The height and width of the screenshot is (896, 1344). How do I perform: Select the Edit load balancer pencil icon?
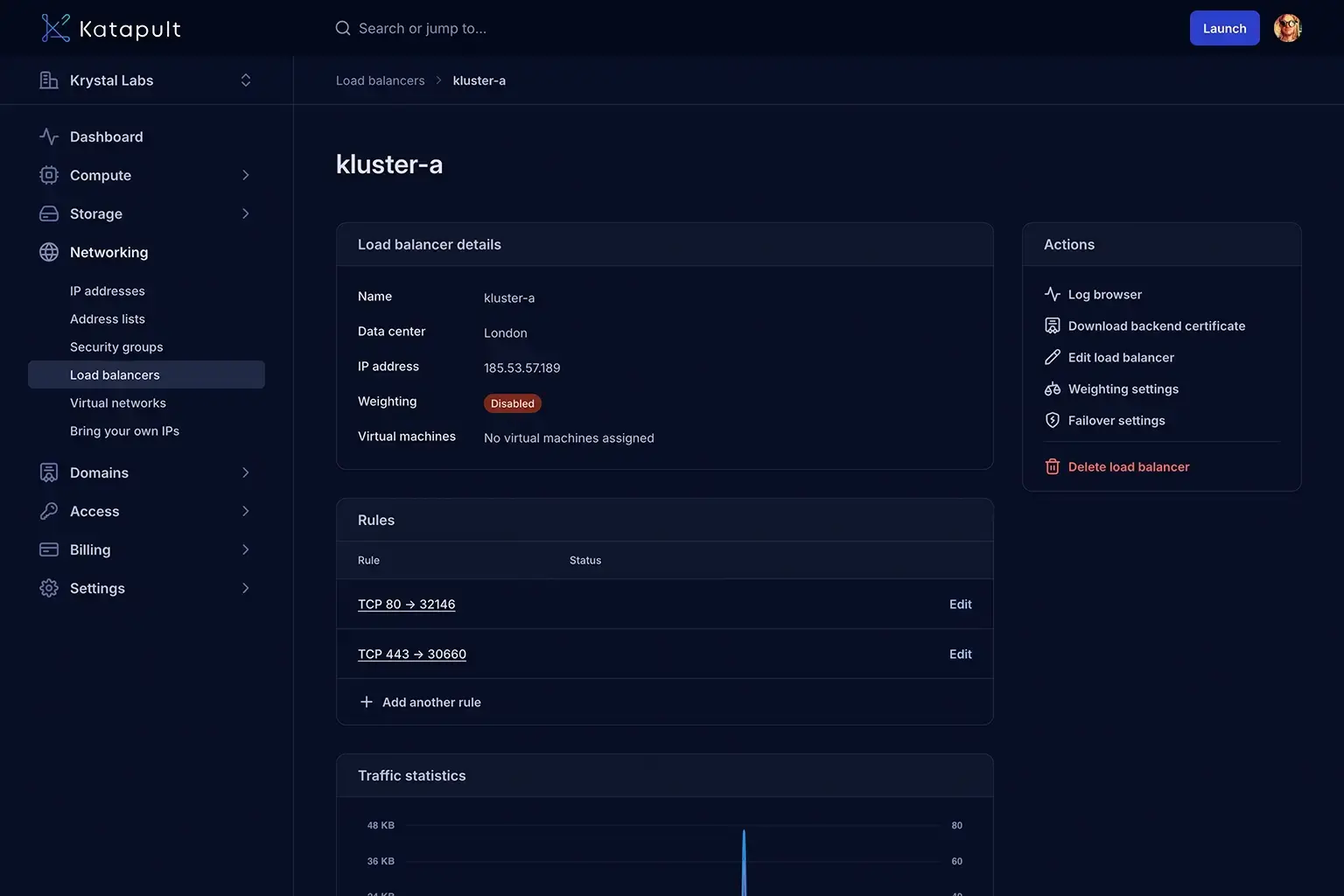(x=1053, y=357)
